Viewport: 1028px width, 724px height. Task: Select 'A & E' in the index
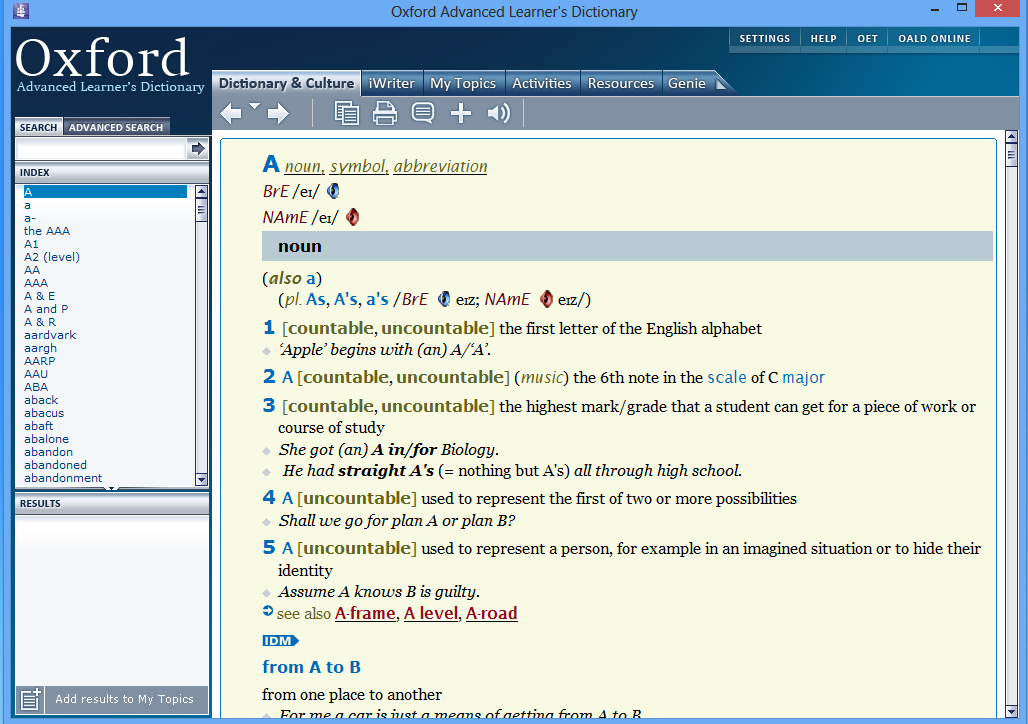point(39,296)
